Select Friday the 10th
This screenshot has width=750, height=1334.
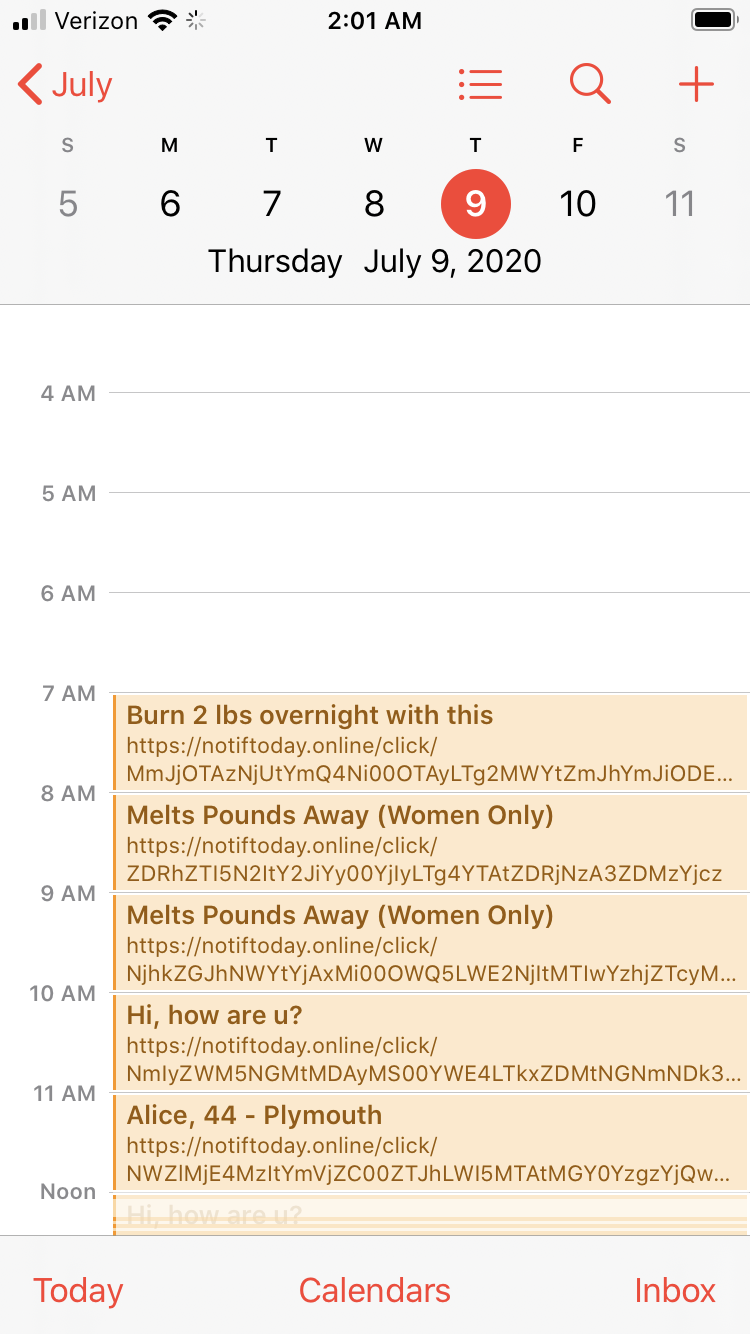point(578,204)
